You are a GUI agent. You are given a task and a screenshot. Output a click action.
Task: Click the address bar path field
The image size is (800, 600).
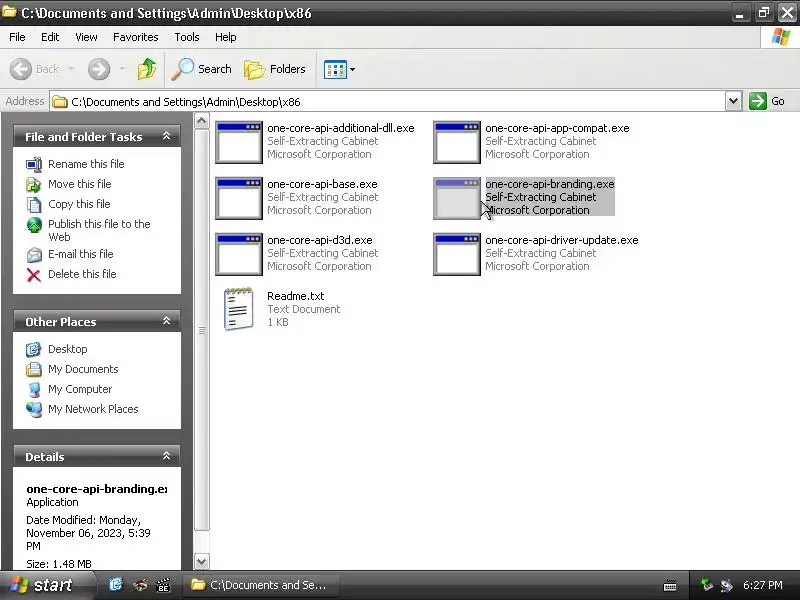[387, 102]
